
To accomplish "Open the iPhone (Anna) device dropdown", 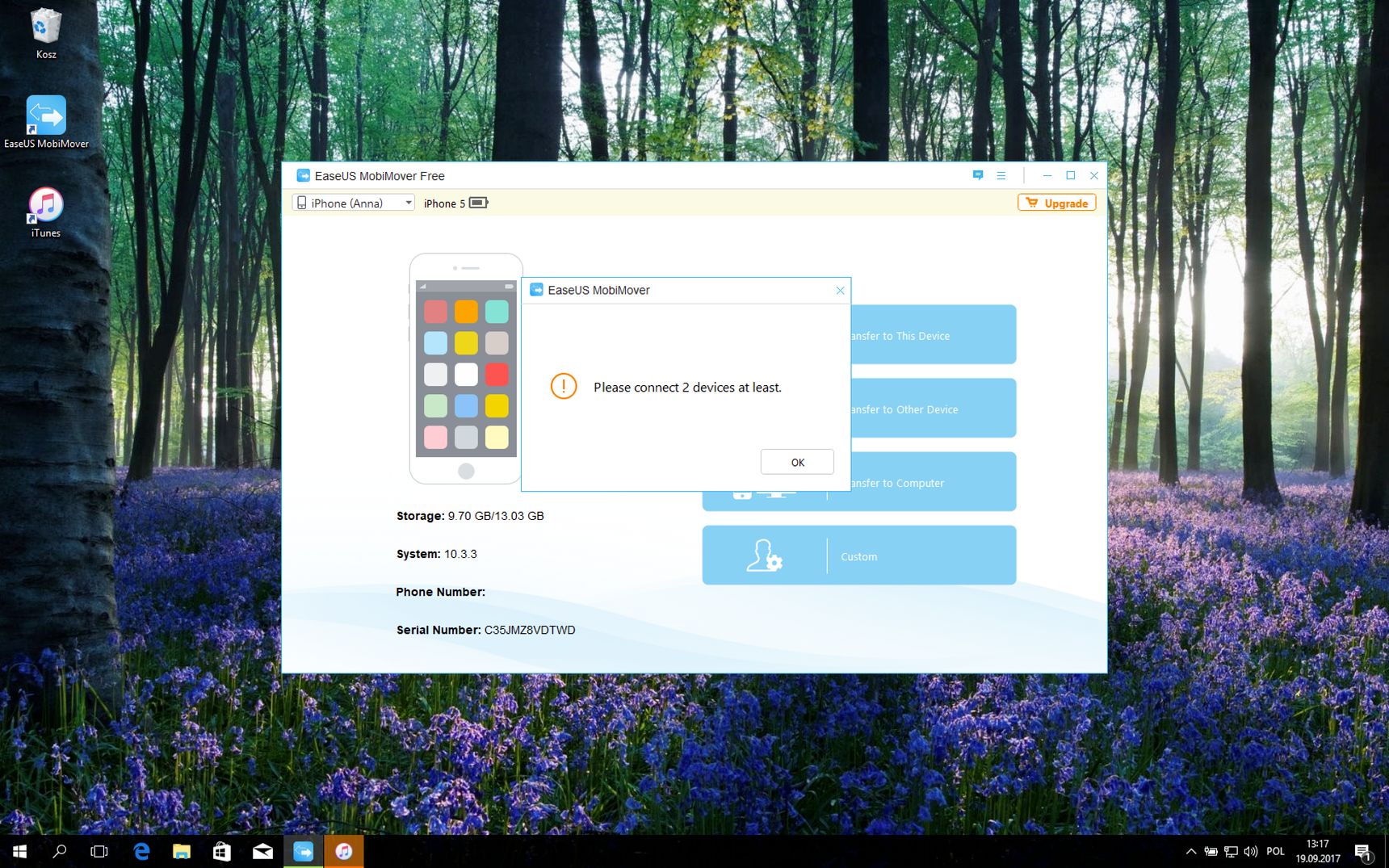I will point(354,203).
